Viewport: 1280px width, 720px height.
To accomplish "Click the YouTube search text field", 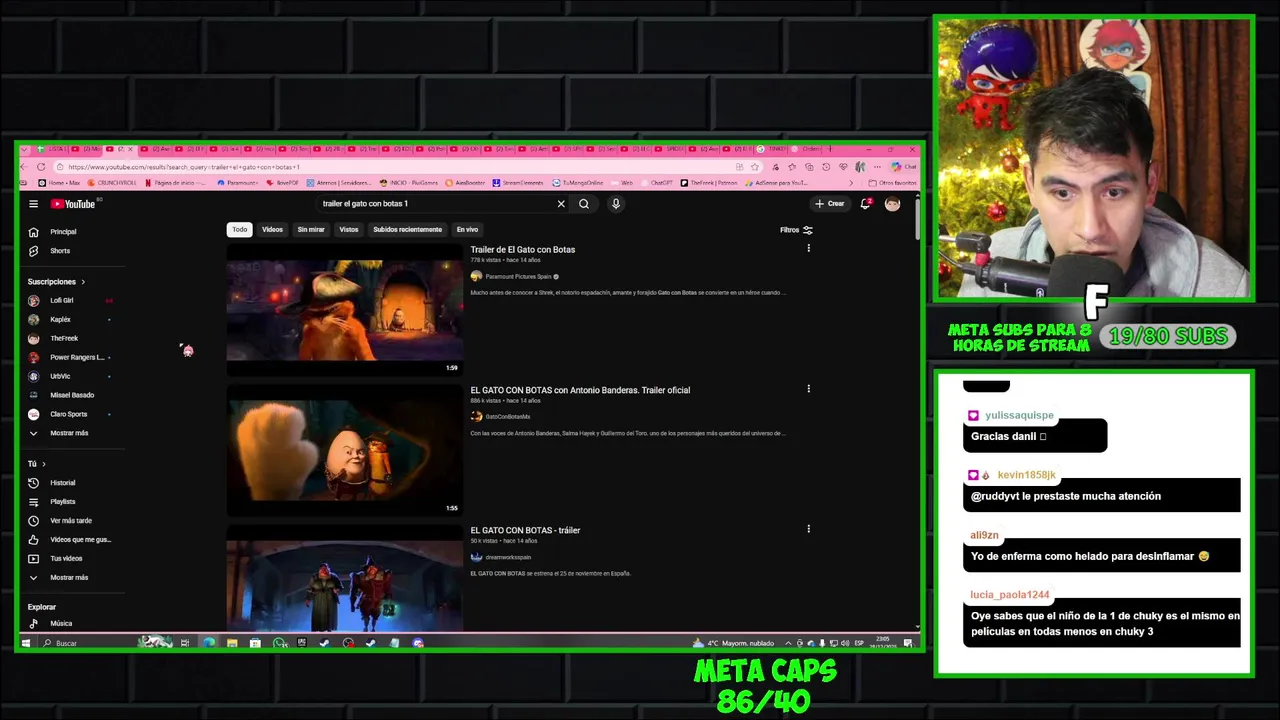I will click(435, 204).
